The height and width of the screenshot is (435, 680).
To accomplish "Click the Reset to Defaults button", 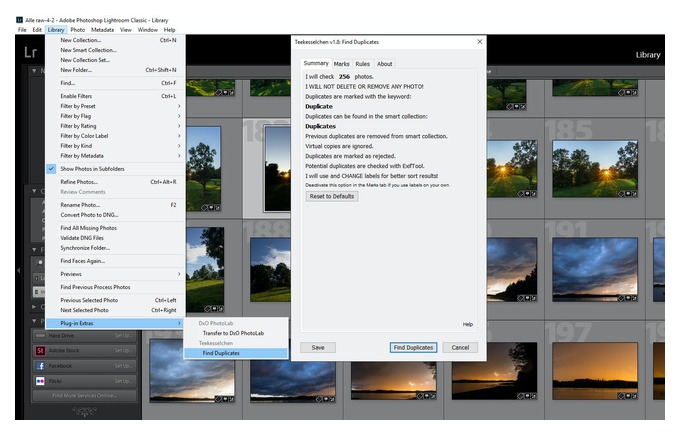I will tap(332, 196).
